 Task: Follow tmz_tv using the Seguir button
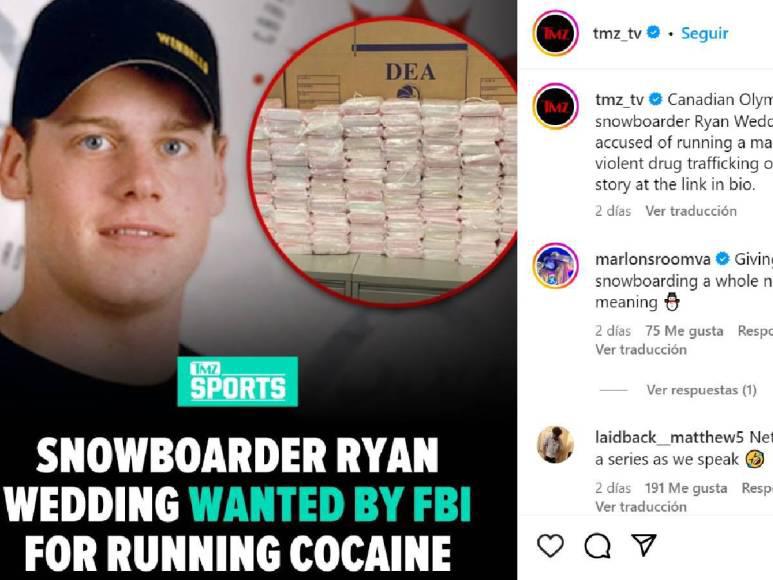pos(704,34)
